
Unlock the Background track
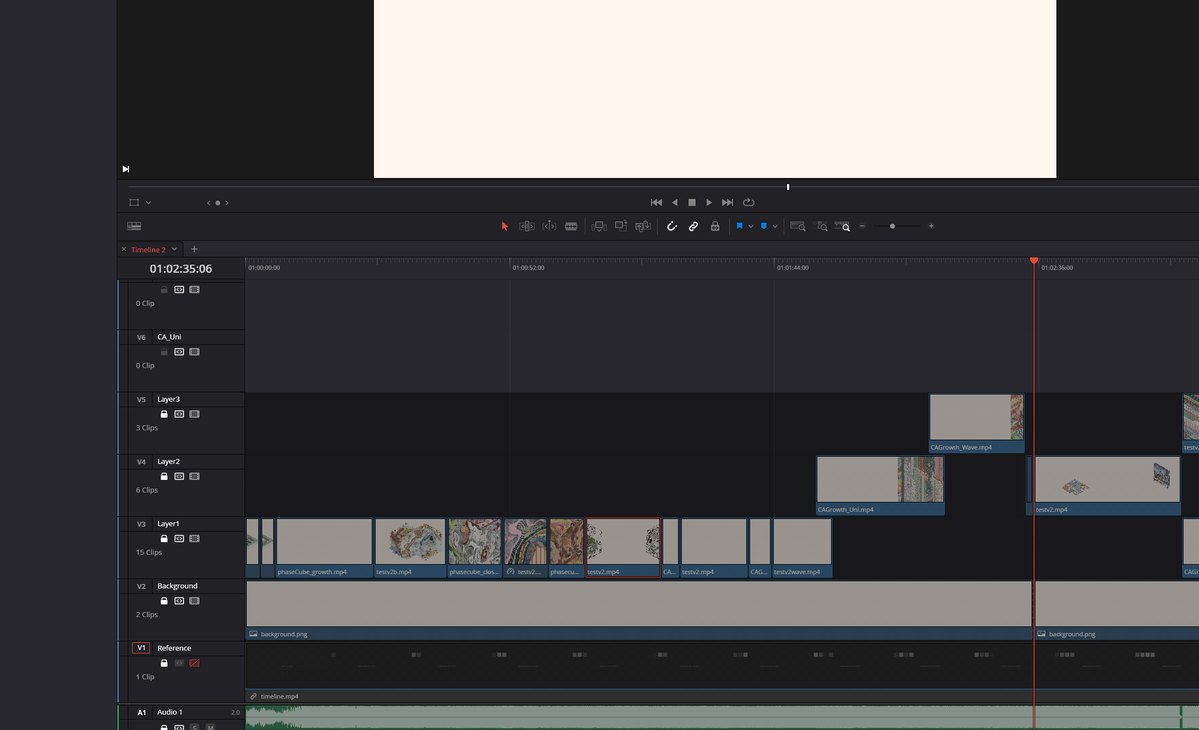click(x=164, y=601)
